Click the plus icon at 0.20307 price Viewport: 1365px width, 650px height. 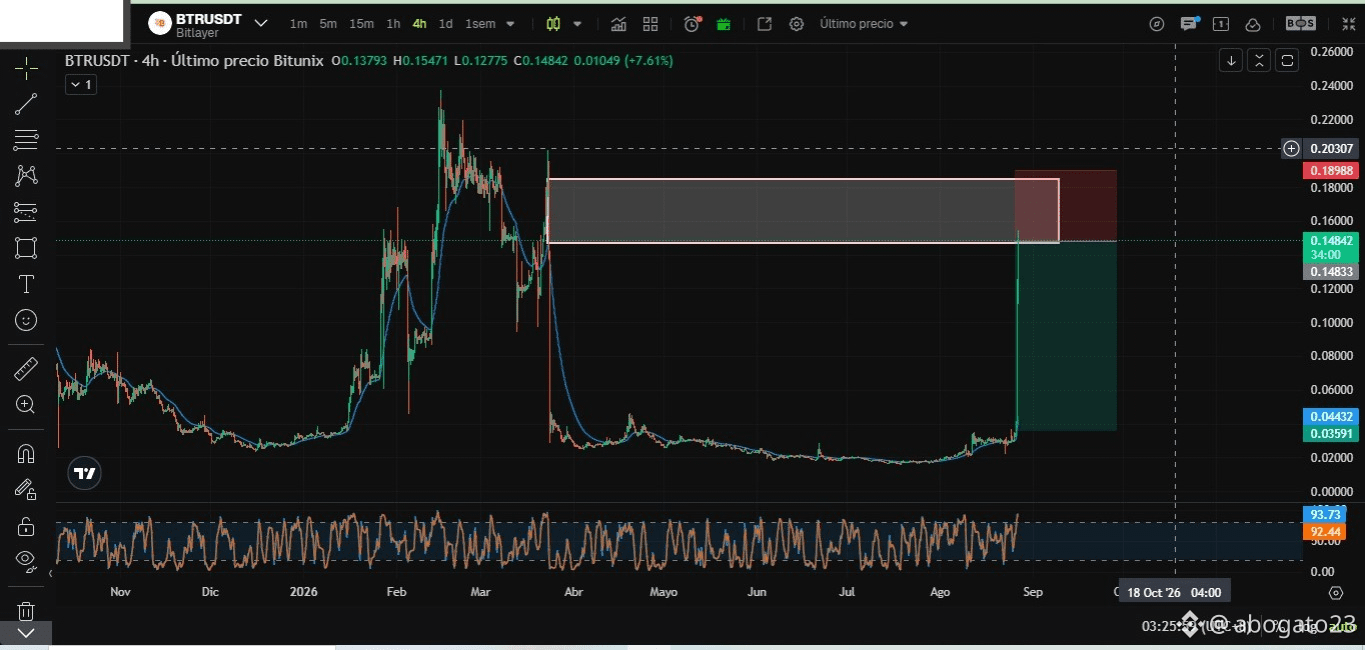[1291, 148]
